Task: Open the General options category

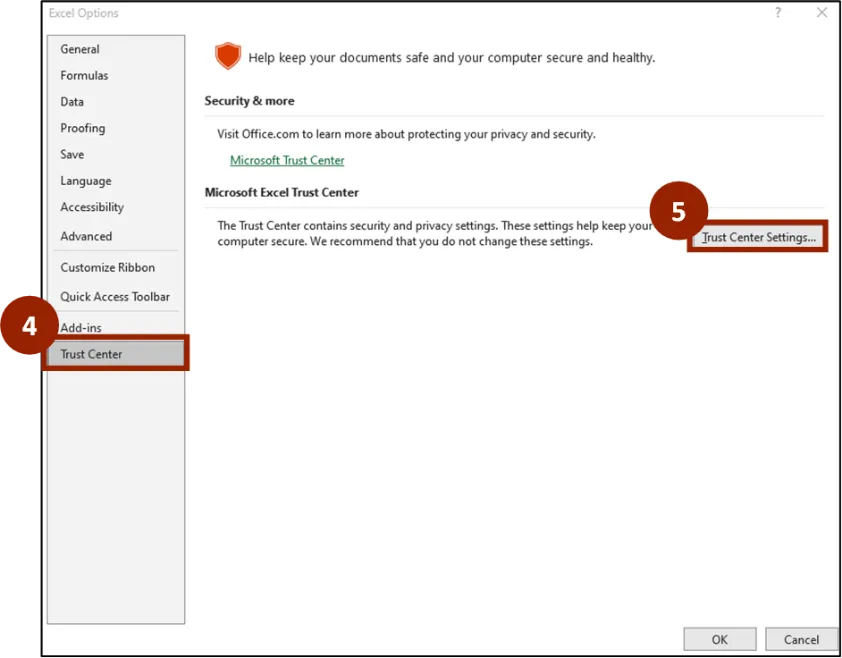Action: pos(80,49)
